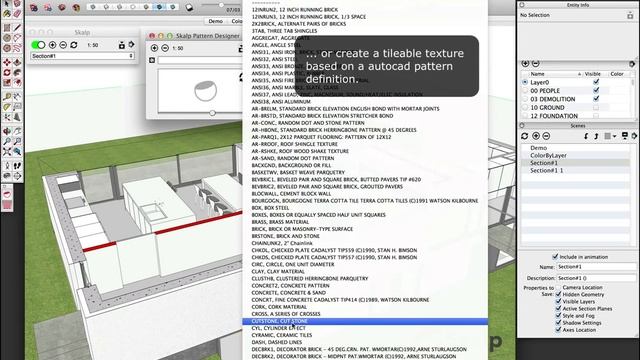
Task: Click the minus icon in Pattern Designer
Action: tap(165, 48)
